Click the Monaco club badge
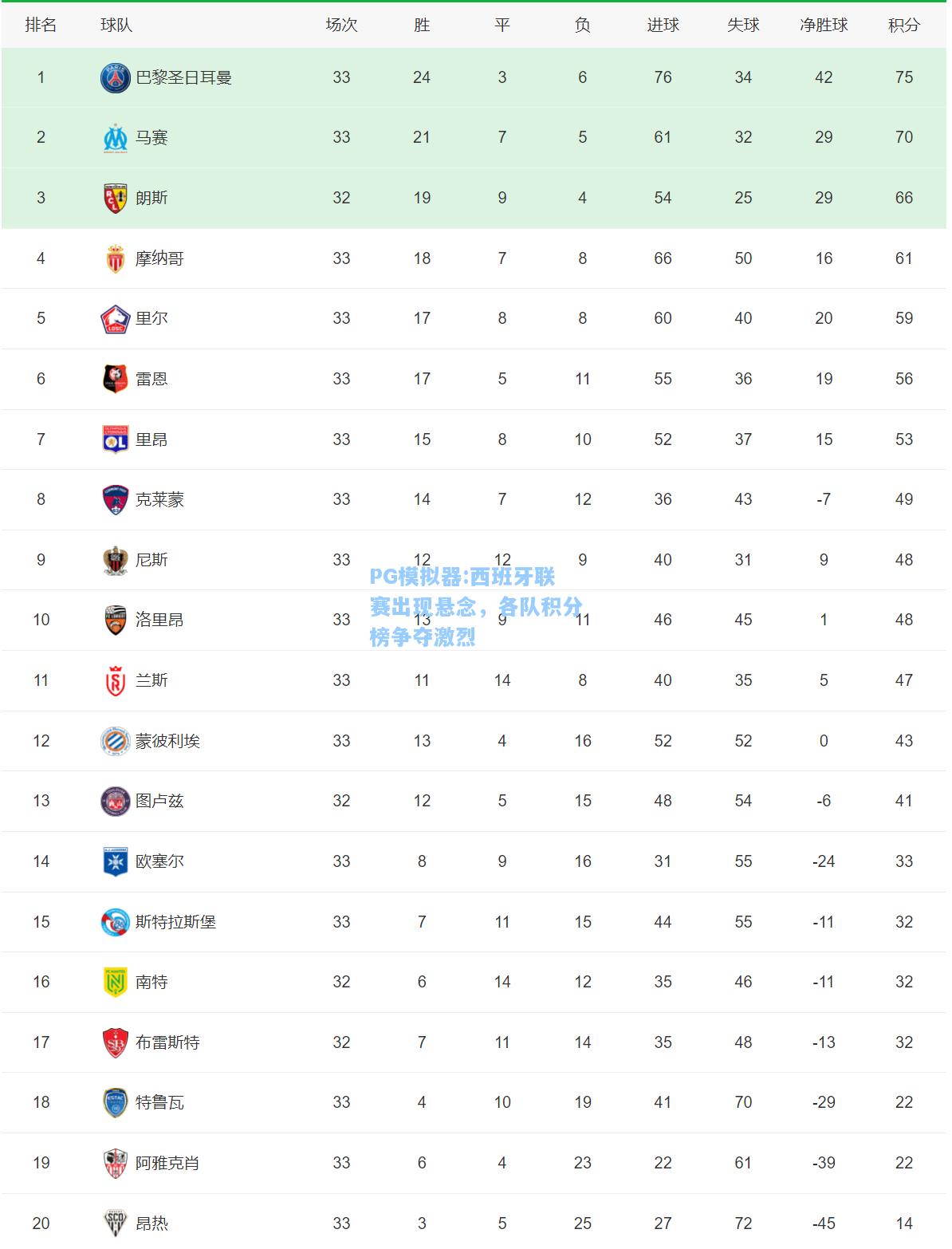 pyautogui.click(x=116, y=258)
